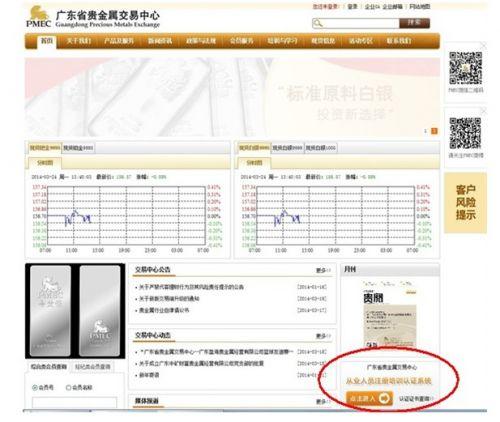Click the right silver bar product image
The width and height of the screenshot is (500, 422).
coord(100,311)
